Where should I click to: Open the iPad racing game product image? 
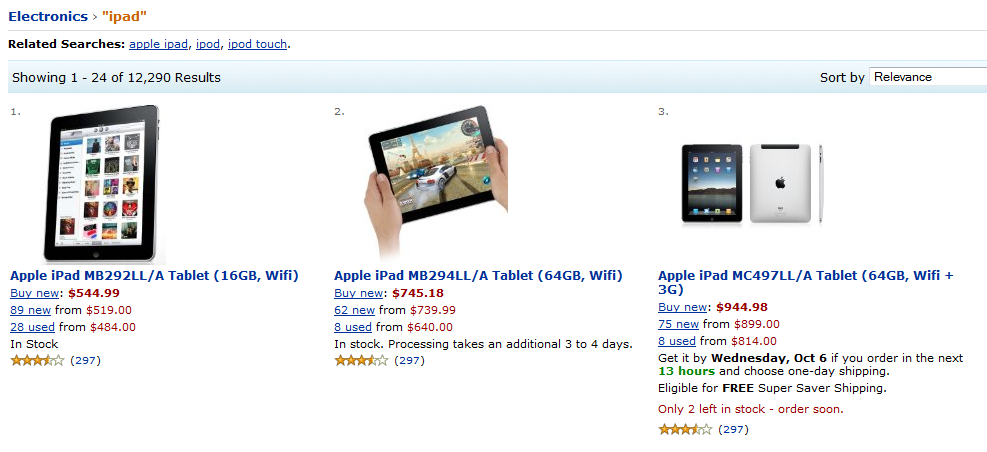(x=436, y=183)
